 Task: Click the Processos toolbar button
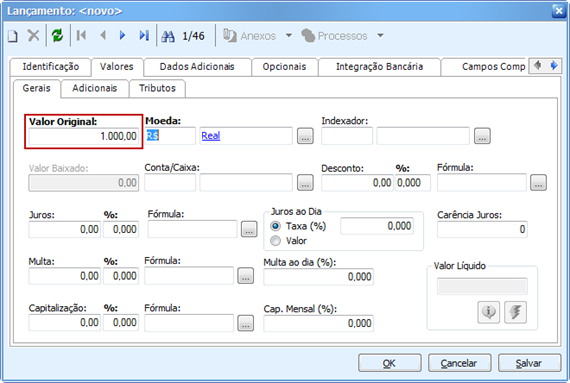(x=334, y=36)
